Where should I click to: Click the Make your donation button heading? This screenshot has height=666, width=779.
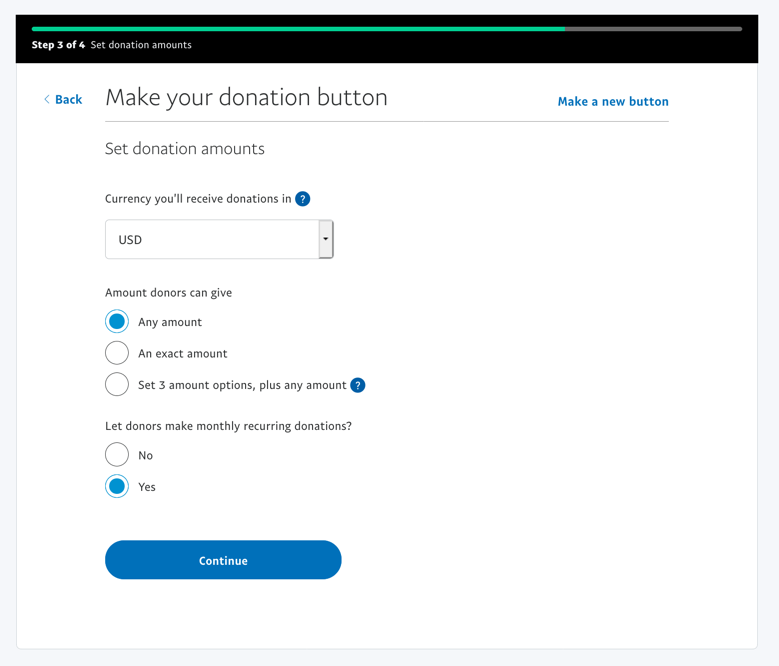click(x=246, y=98)
